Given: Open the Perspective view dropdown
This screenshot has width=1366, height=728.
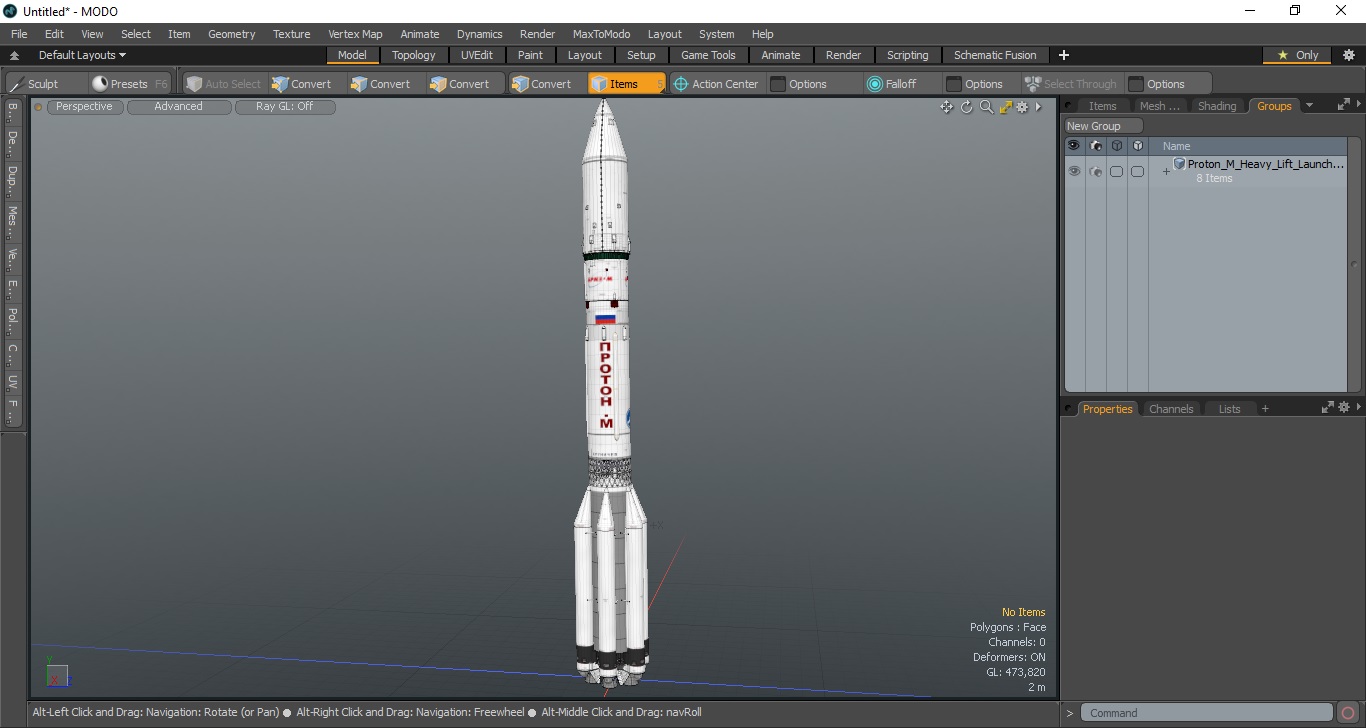Looking at the screenshot, I should (84, 106).
